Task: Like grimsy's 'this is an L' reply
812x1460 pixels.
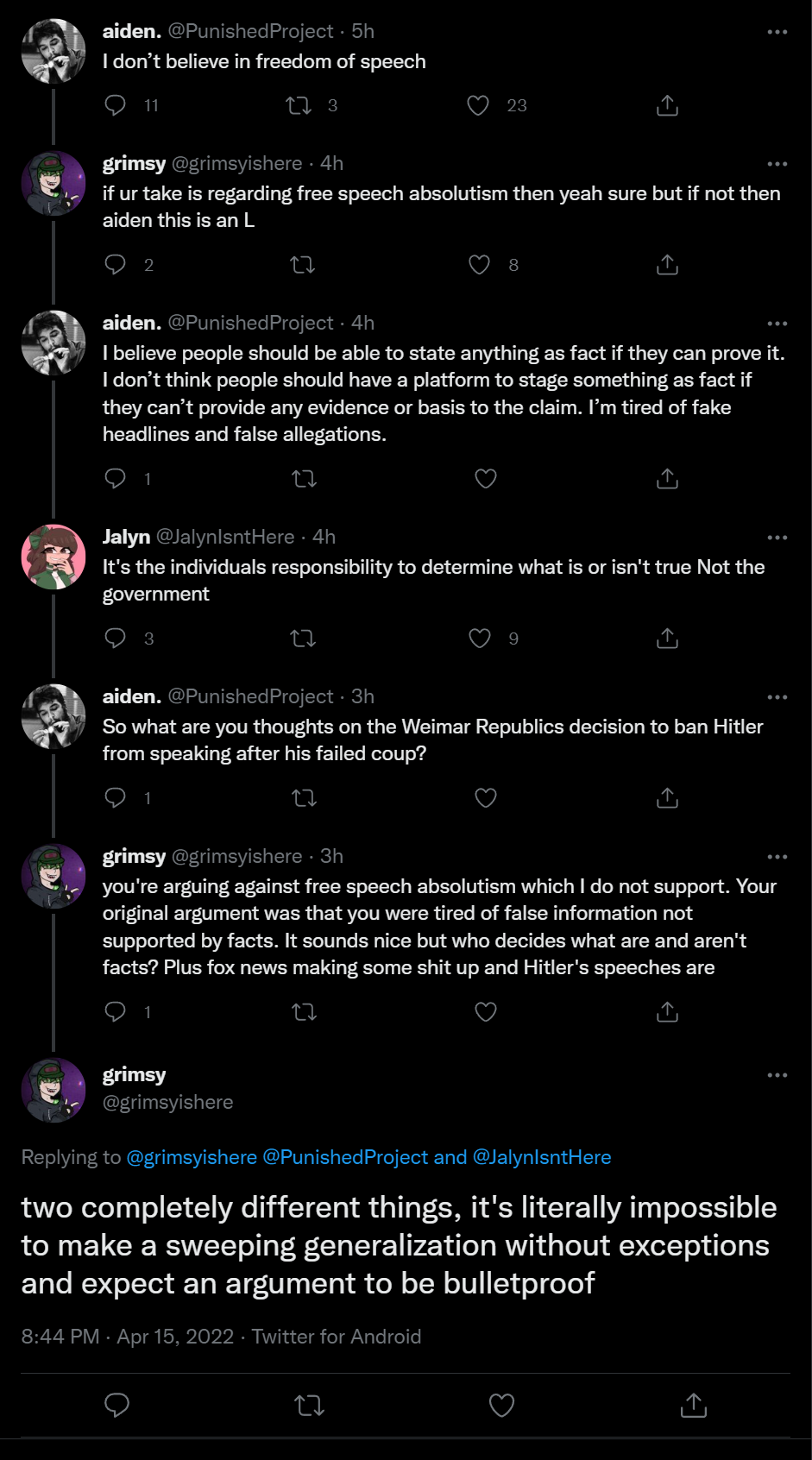Action: 479,265
